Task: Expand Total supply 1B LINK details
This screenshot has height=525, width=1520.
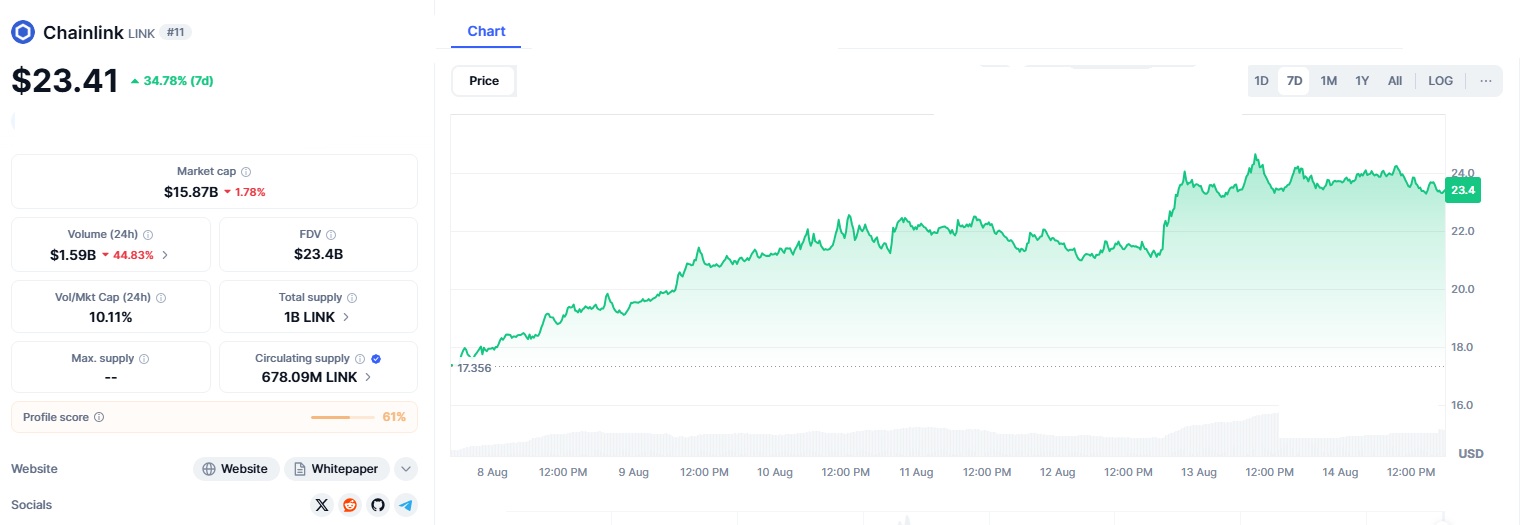Action: pyautogui.click(x=346, y=317)
